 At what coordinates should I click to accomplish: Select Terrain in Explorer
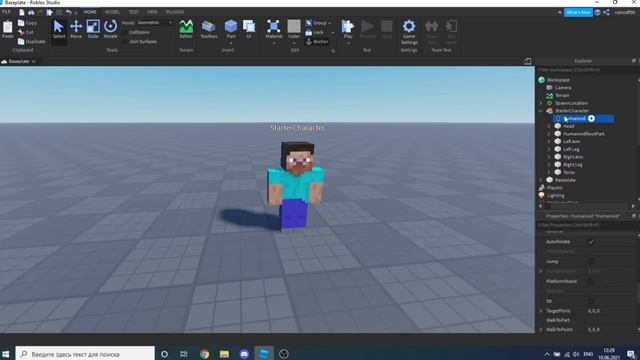pos(562,96)
